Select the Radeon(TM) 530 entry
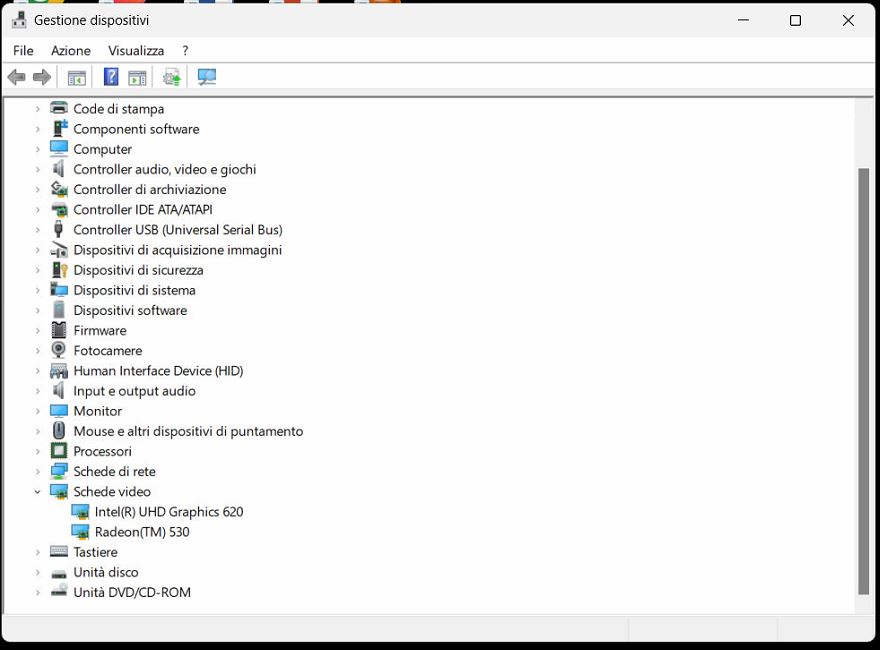This screenshot has width=880, height=650. click(x=142, y=532)
